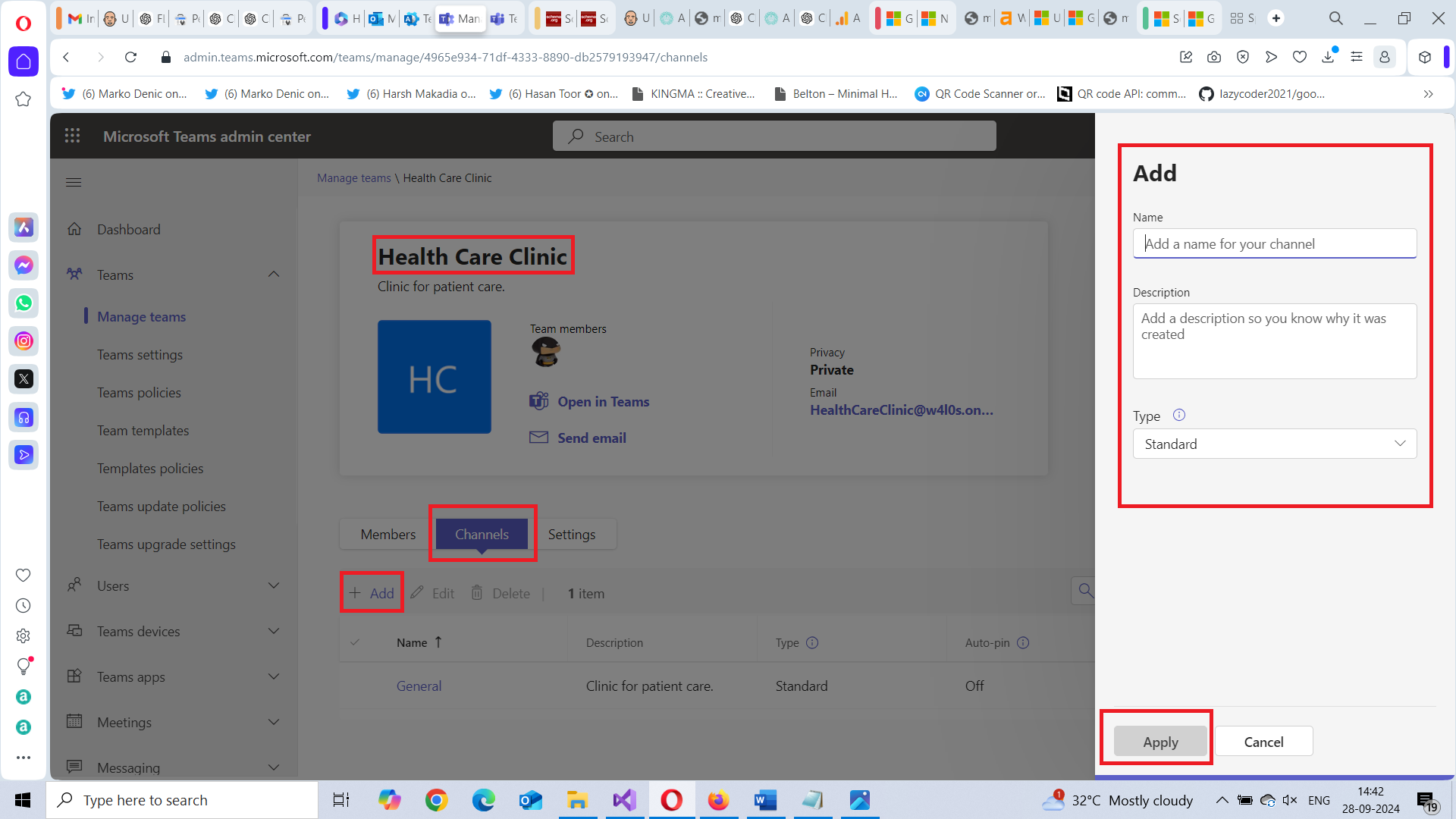Switch to the Settings tab
The width and height of the screenshot is (1456, 819).
[572, 534]
